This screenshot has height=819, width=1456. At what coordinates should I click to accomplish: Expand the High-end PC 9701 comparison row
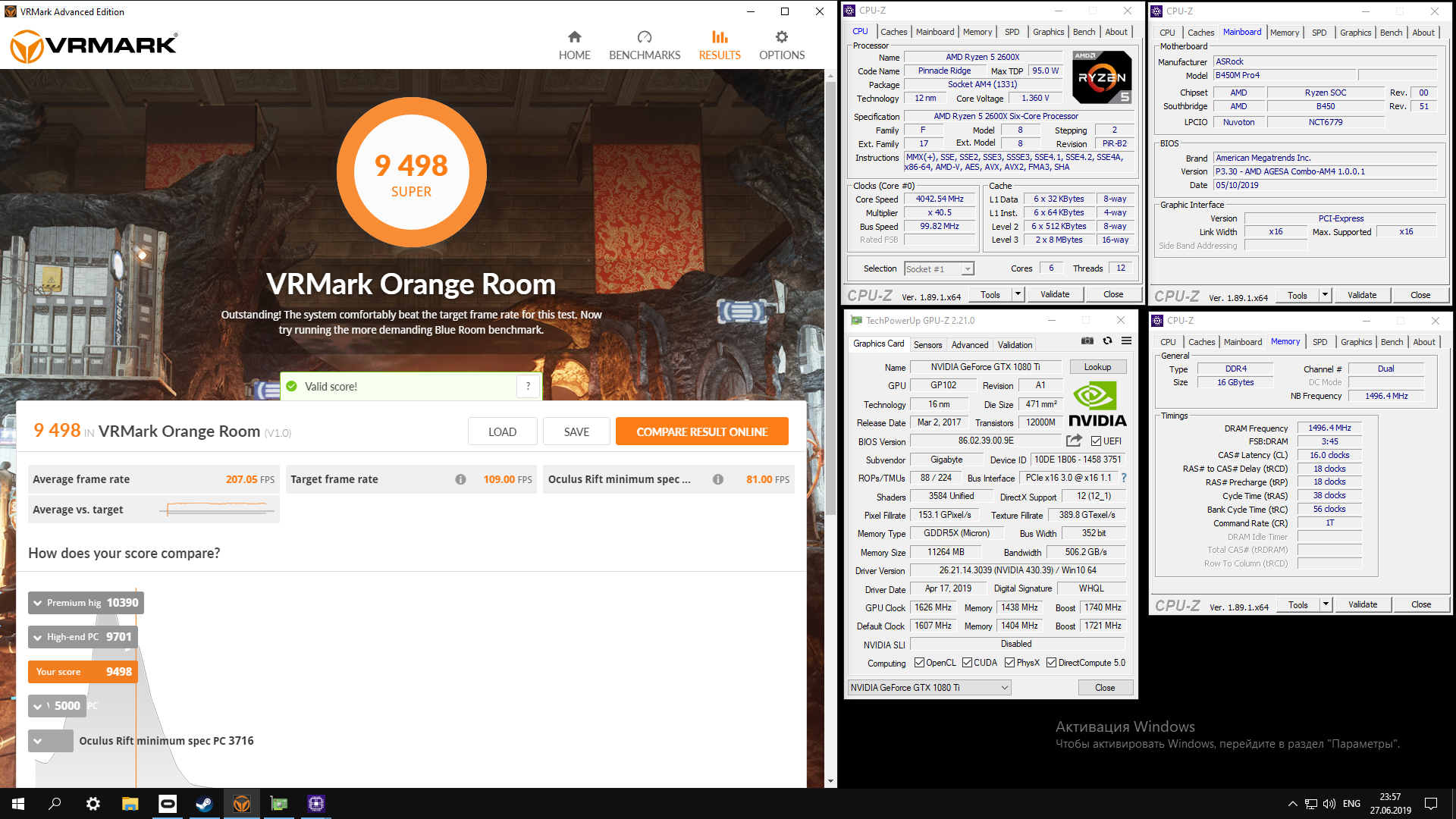tap(83, 637)
